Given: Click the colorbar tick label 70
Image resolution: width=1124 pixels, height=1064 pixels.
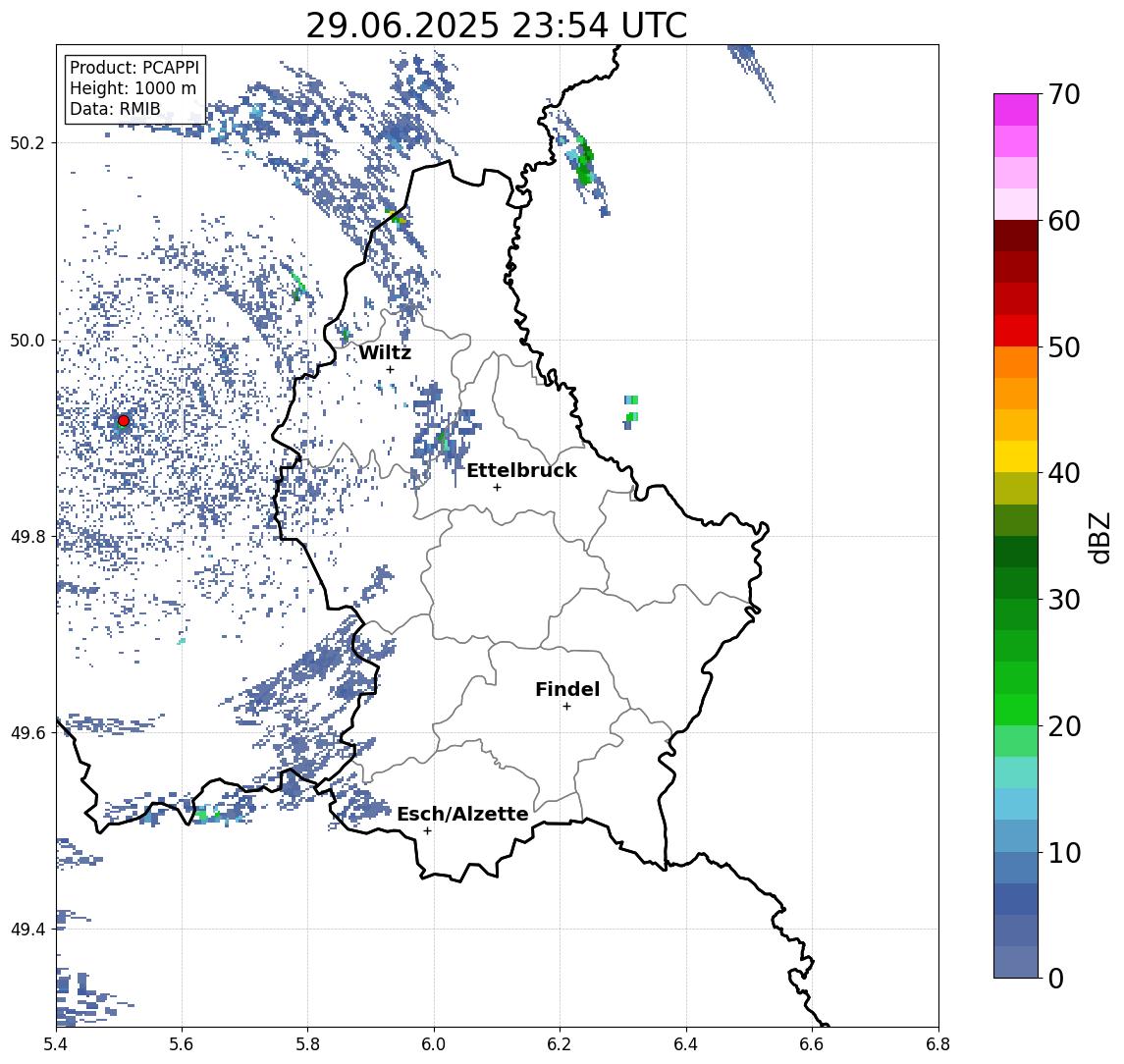Looking at the screenshot, I should pyautogui.click(x=1064, y=94).
